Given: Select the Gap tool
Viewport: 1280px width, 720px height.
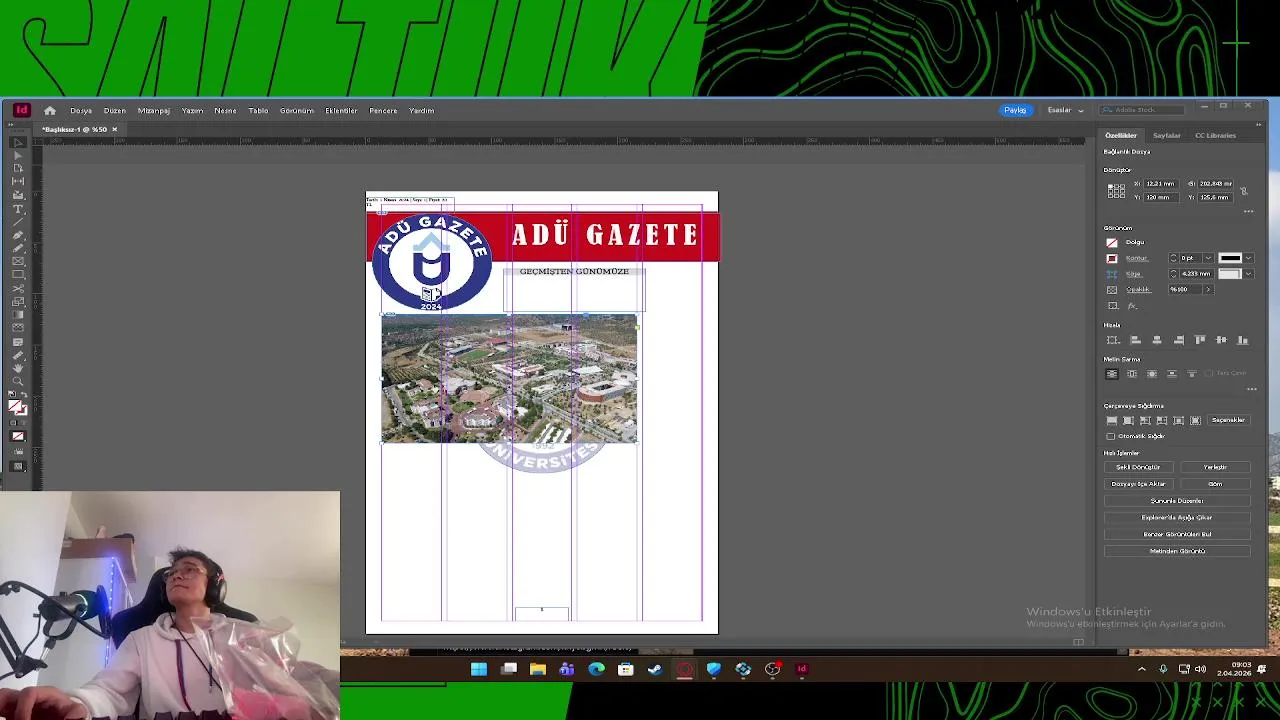Looking at the screenshot, I should click(x=18, y=181).
